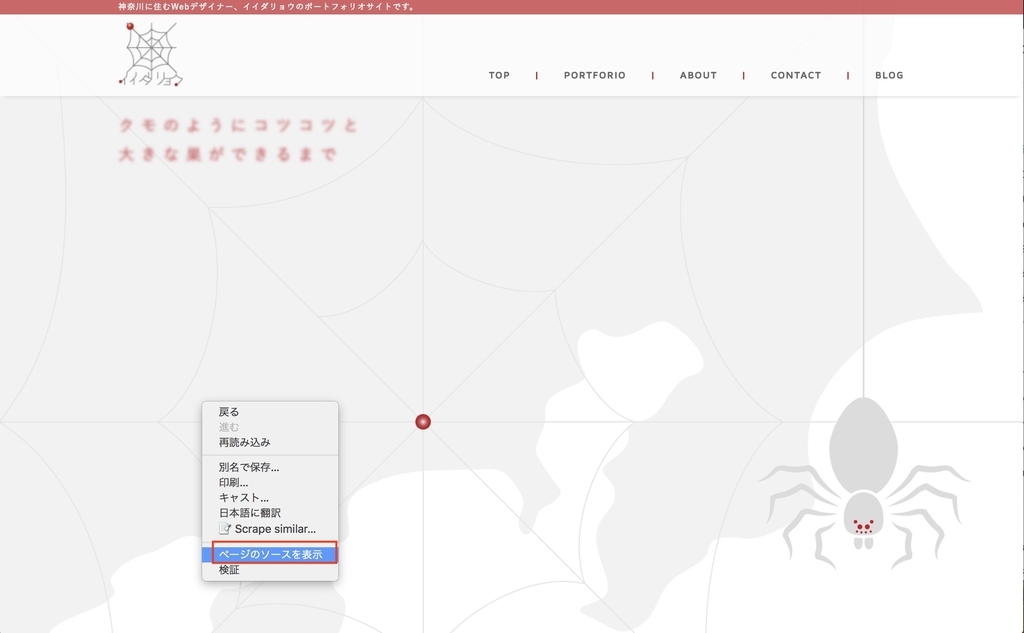The height and width of the screenshot is (633, 1024).
Task: Click the 大きな巣ができるまで headline text
Action: [x=228, y=154]
